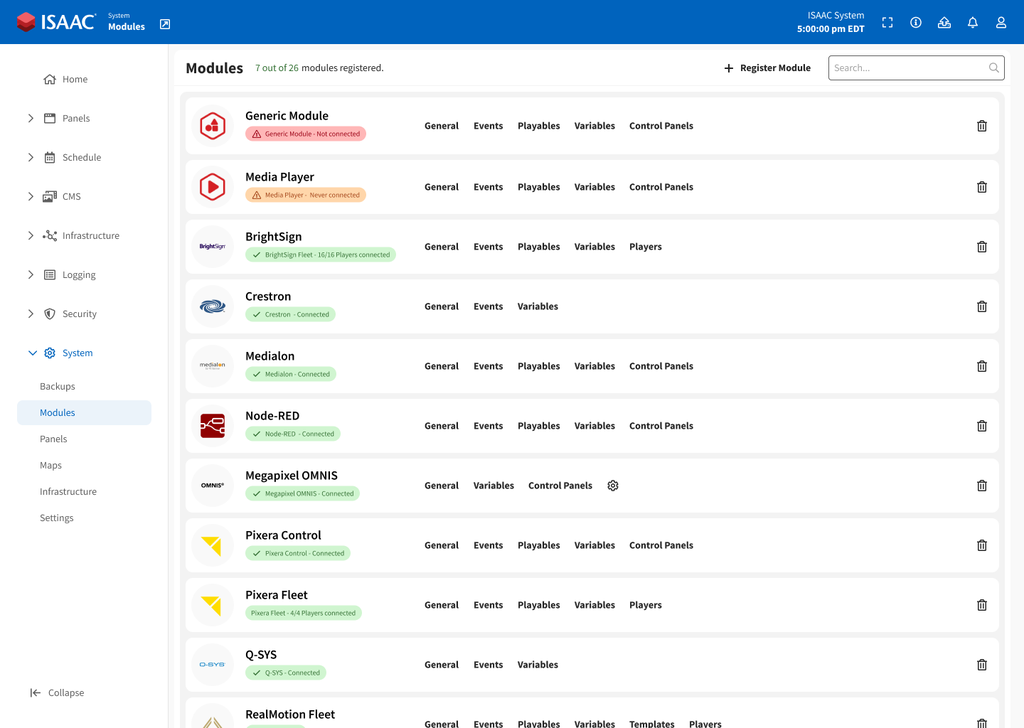Click the Register Module button
Image resolution: width=1024 pixels, height=728 pixels.
767,68
